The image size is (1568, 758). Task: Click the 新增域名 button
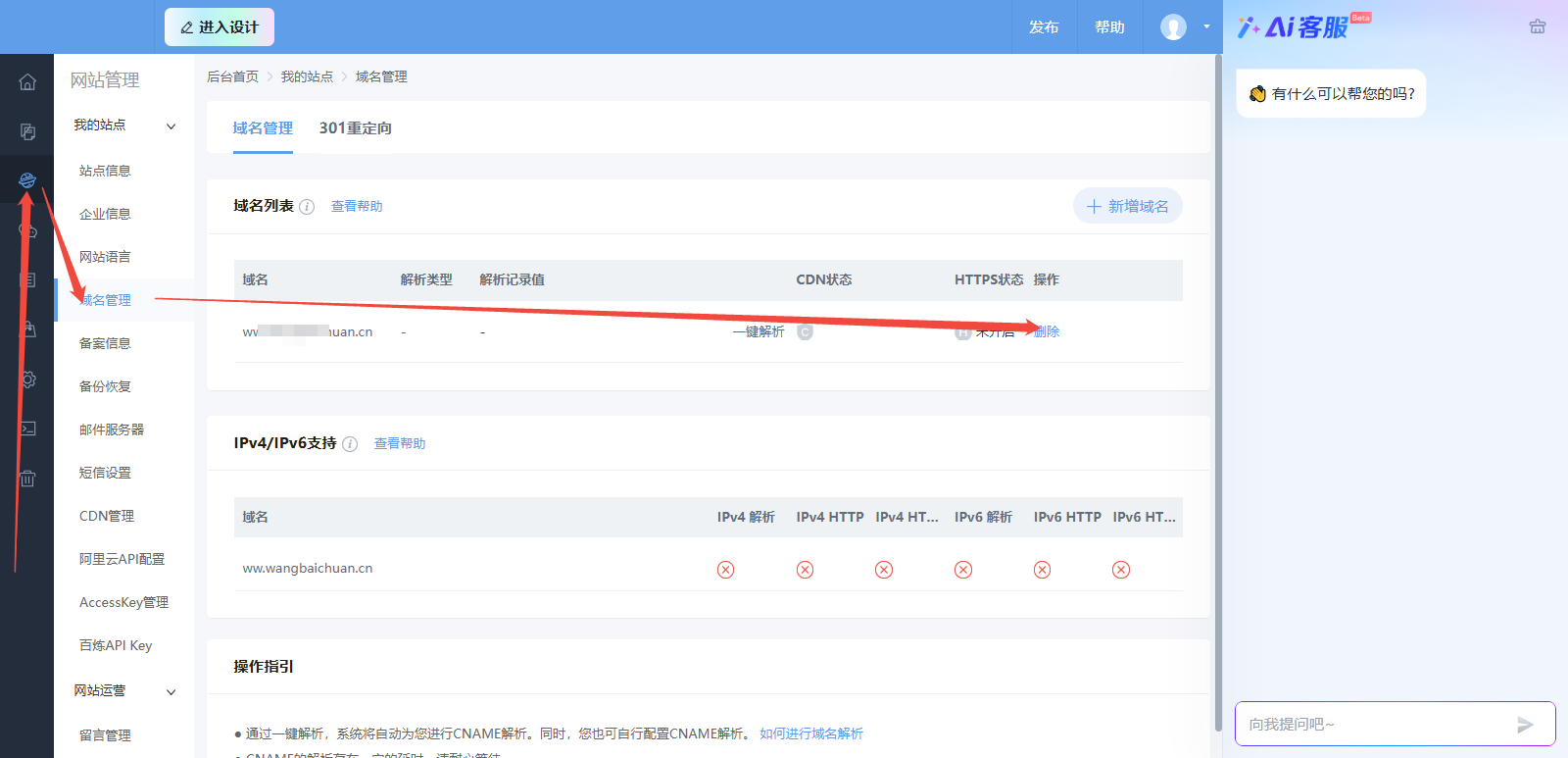click(1128, 206)
